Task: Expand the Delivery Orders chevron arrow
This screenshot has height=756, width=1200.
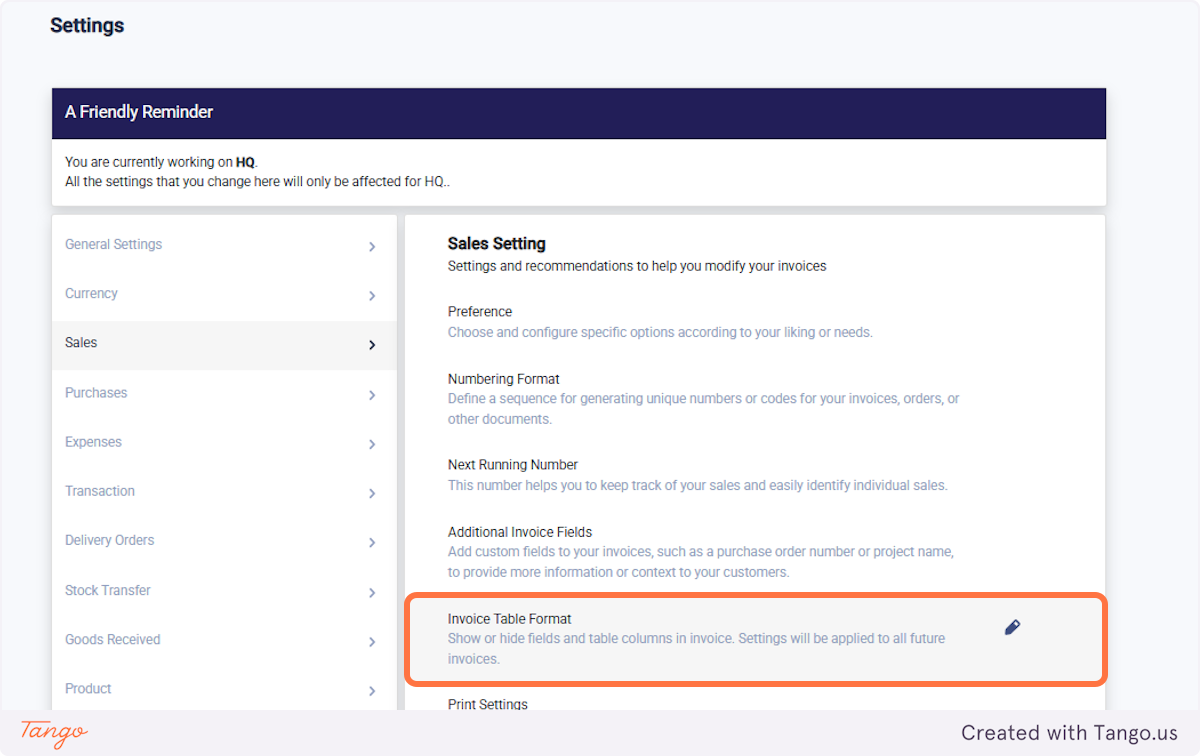Action: pyautogui.click(x=372, y=542)
